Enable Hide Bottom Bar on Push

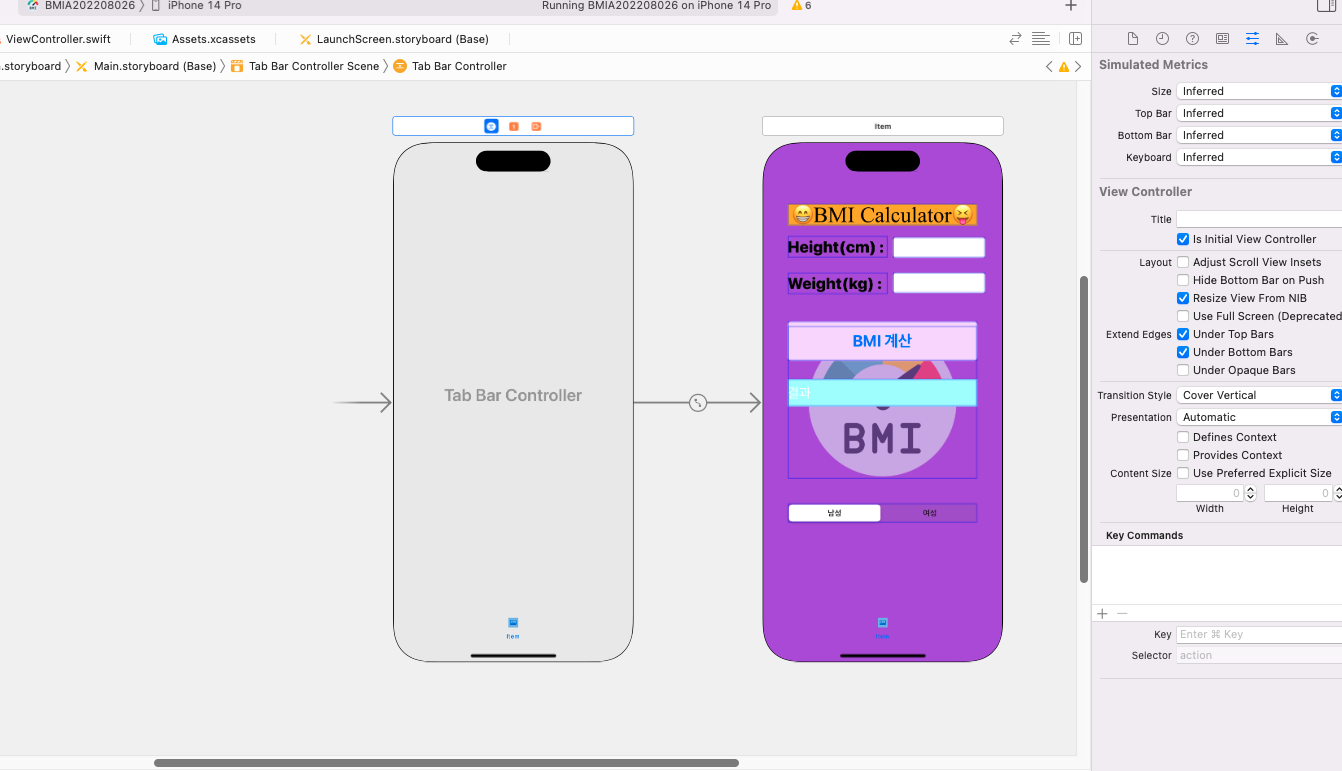(1183, 280)
